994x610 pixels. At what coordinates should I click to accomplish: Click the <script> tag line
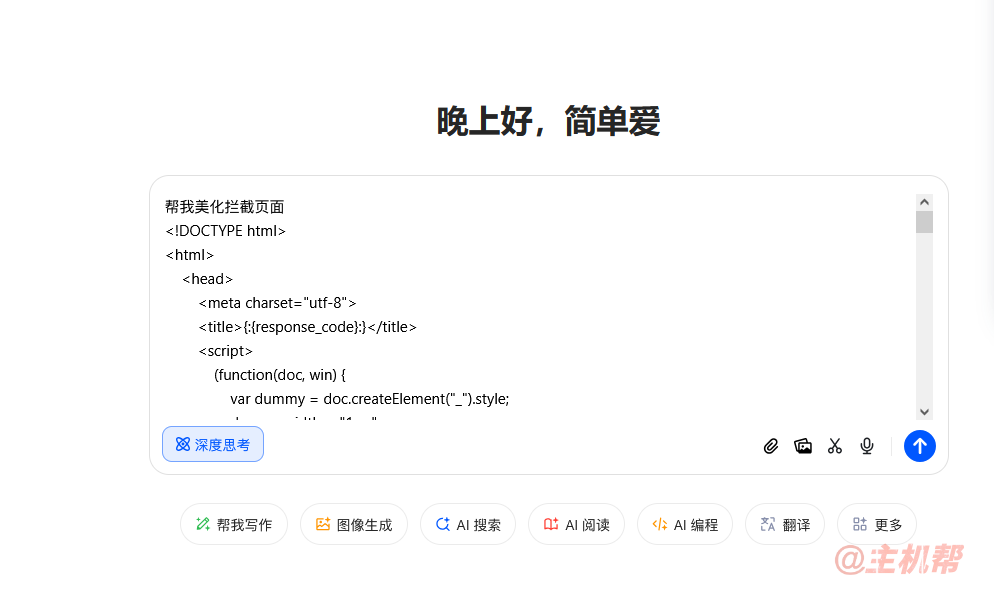226,351
